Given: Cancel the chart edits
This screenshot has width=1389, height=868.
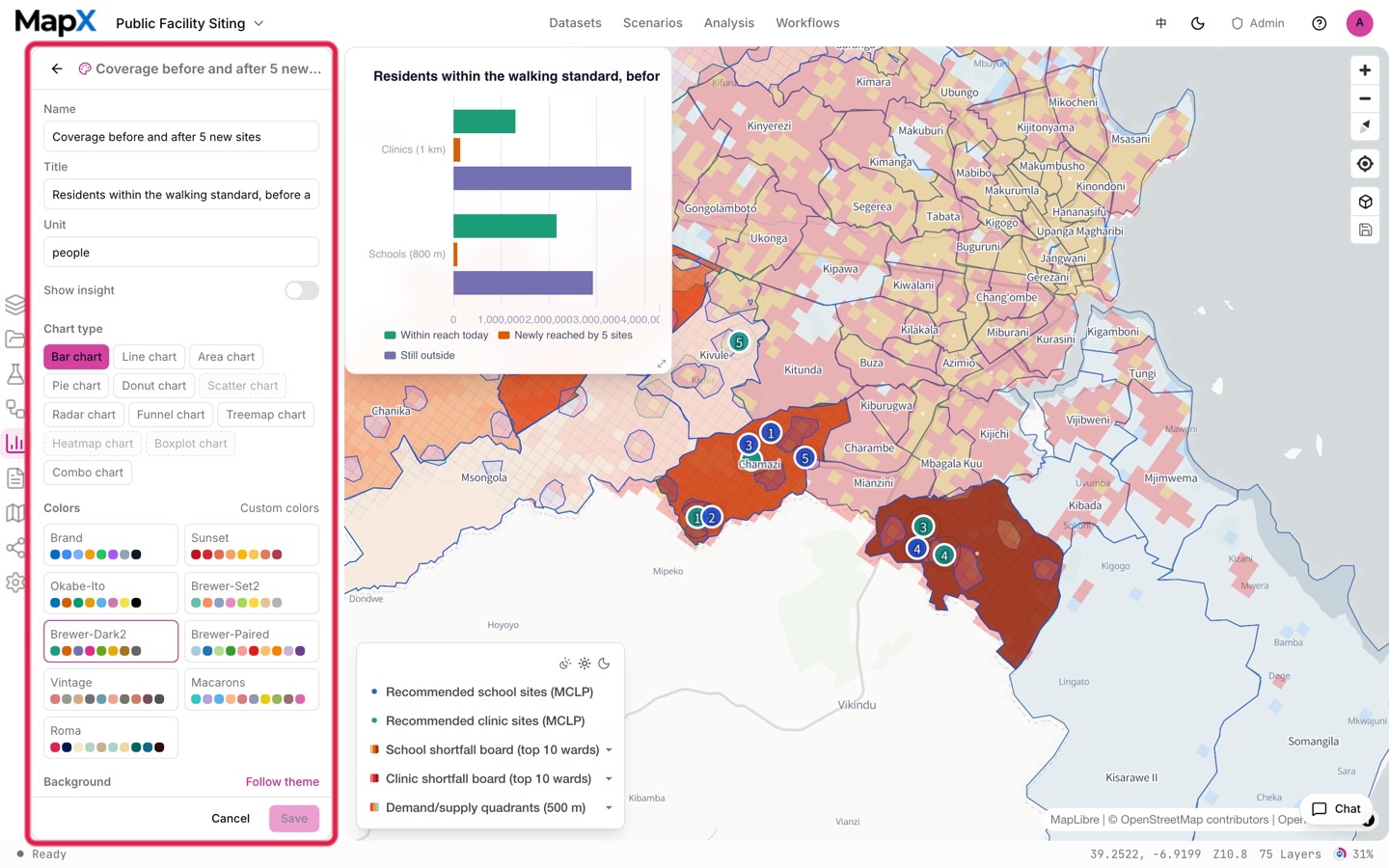Looking at the screenshot, I should pos(231,819).
